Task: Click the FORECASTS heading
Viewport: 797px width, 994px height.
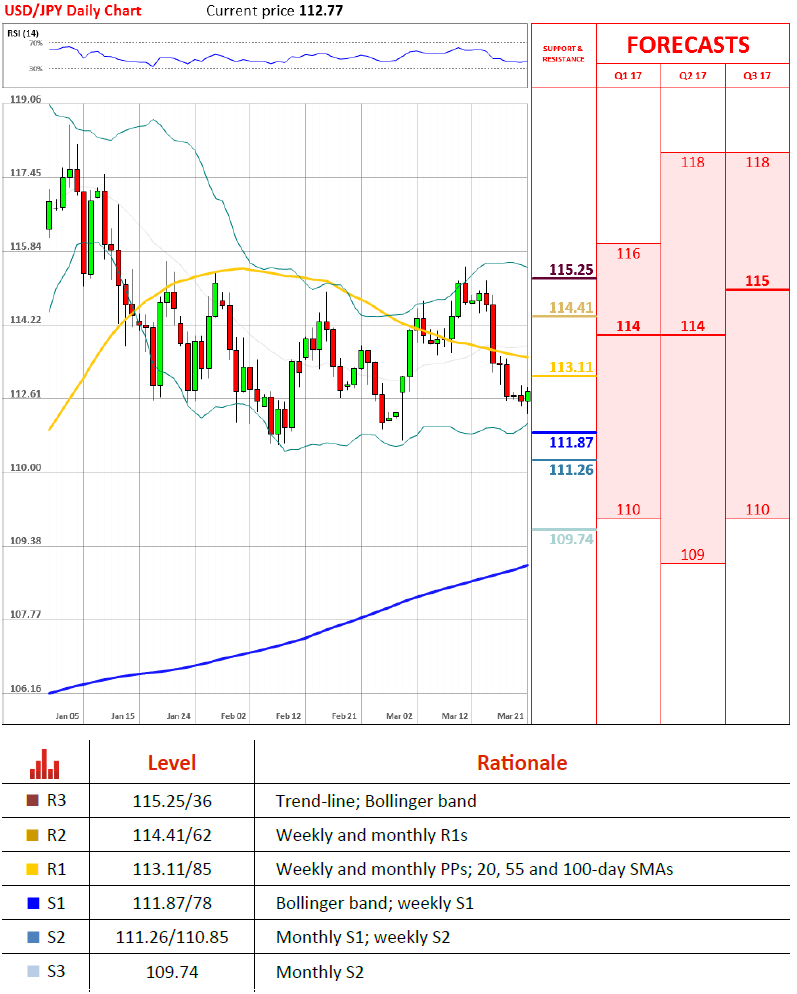Action: point(688,45)
